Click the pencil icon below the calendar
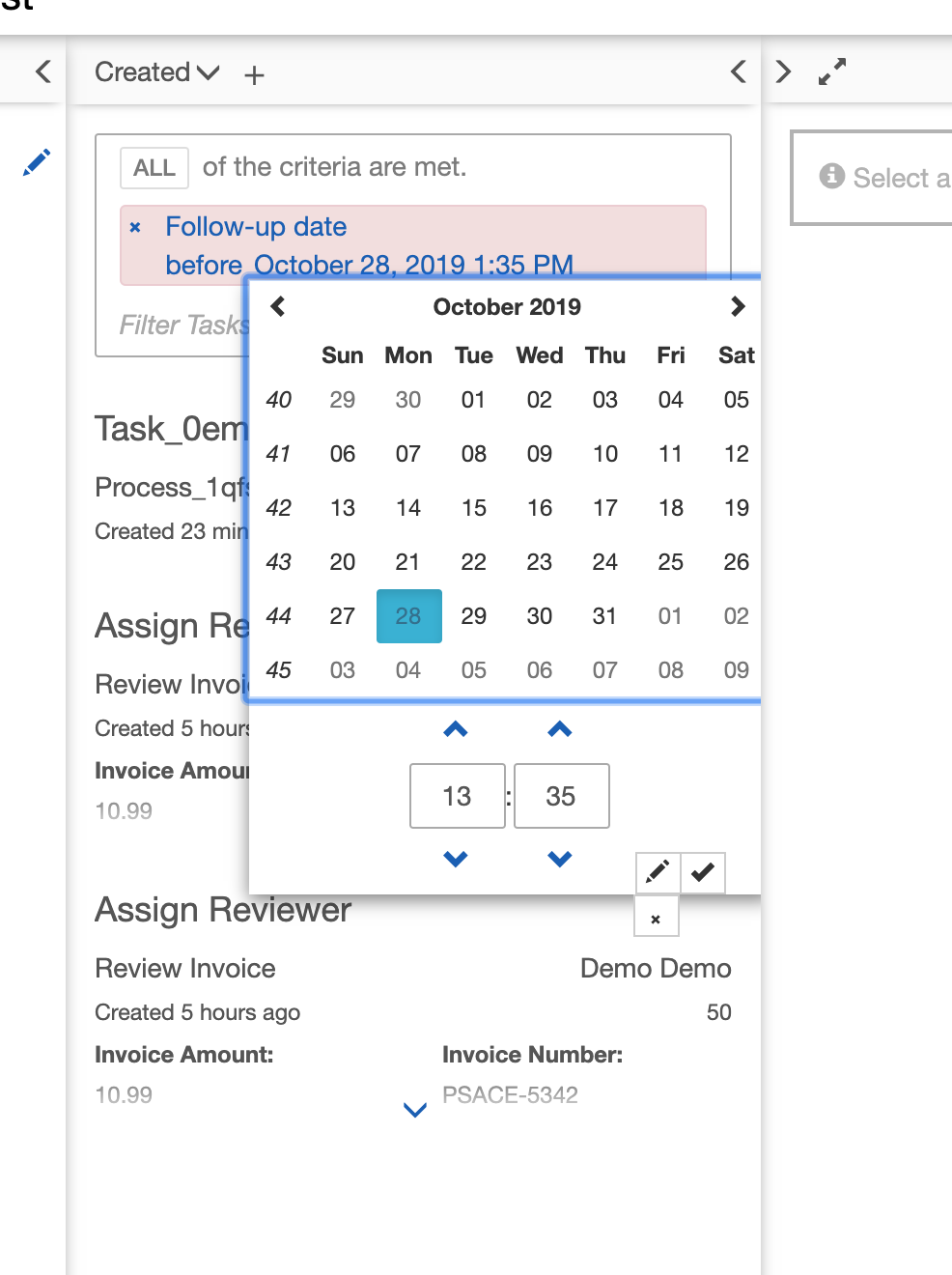The image size is (952, 1275). [658, 872]
